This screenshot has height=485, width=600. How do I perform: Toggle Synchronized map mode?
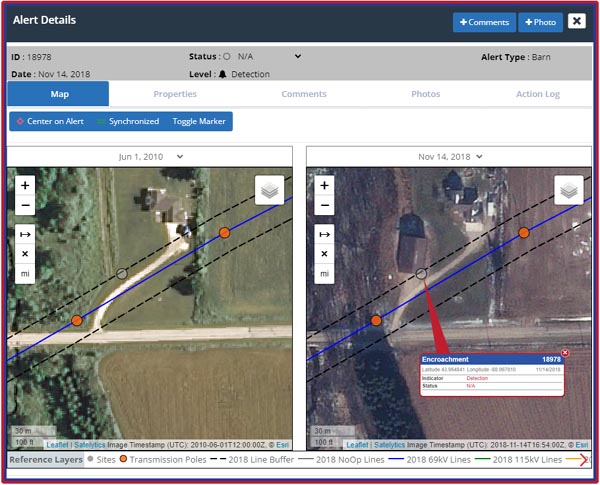[x=128, y=121]
